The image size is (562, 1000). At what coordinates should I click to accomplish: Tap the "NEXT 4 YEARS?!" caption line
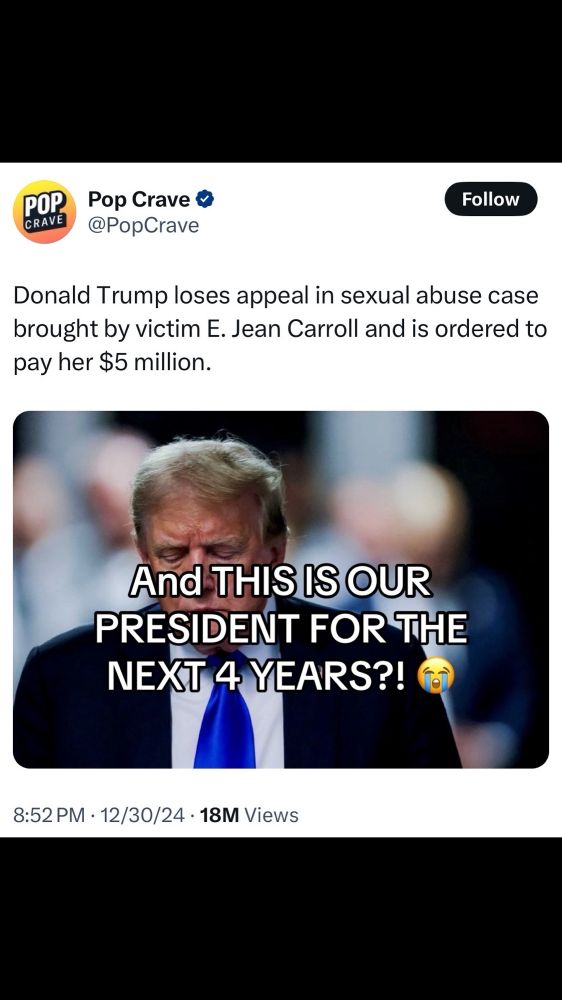[256, 676]
